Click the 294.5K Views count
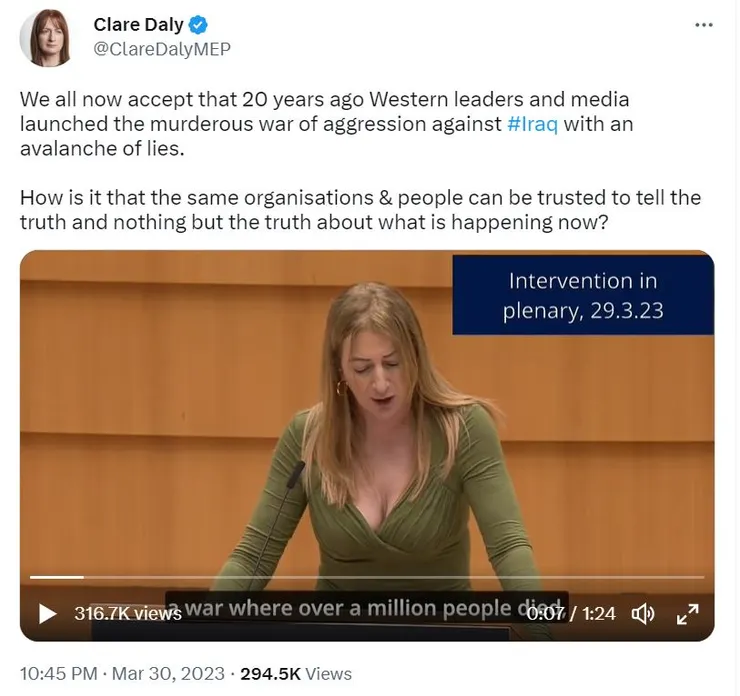The width and height of the screenshot is (740, 696). click(x=296, y=673)
